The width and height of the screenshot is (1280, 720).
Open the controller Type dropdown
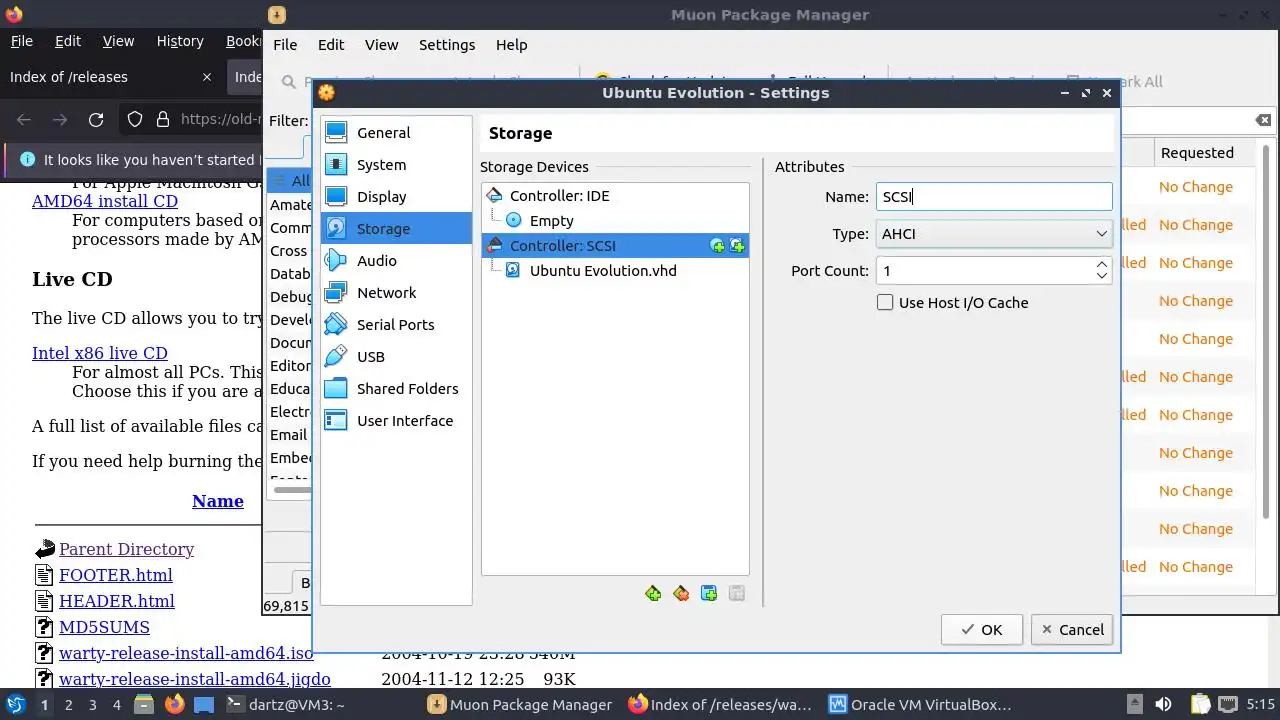point(994,234)
